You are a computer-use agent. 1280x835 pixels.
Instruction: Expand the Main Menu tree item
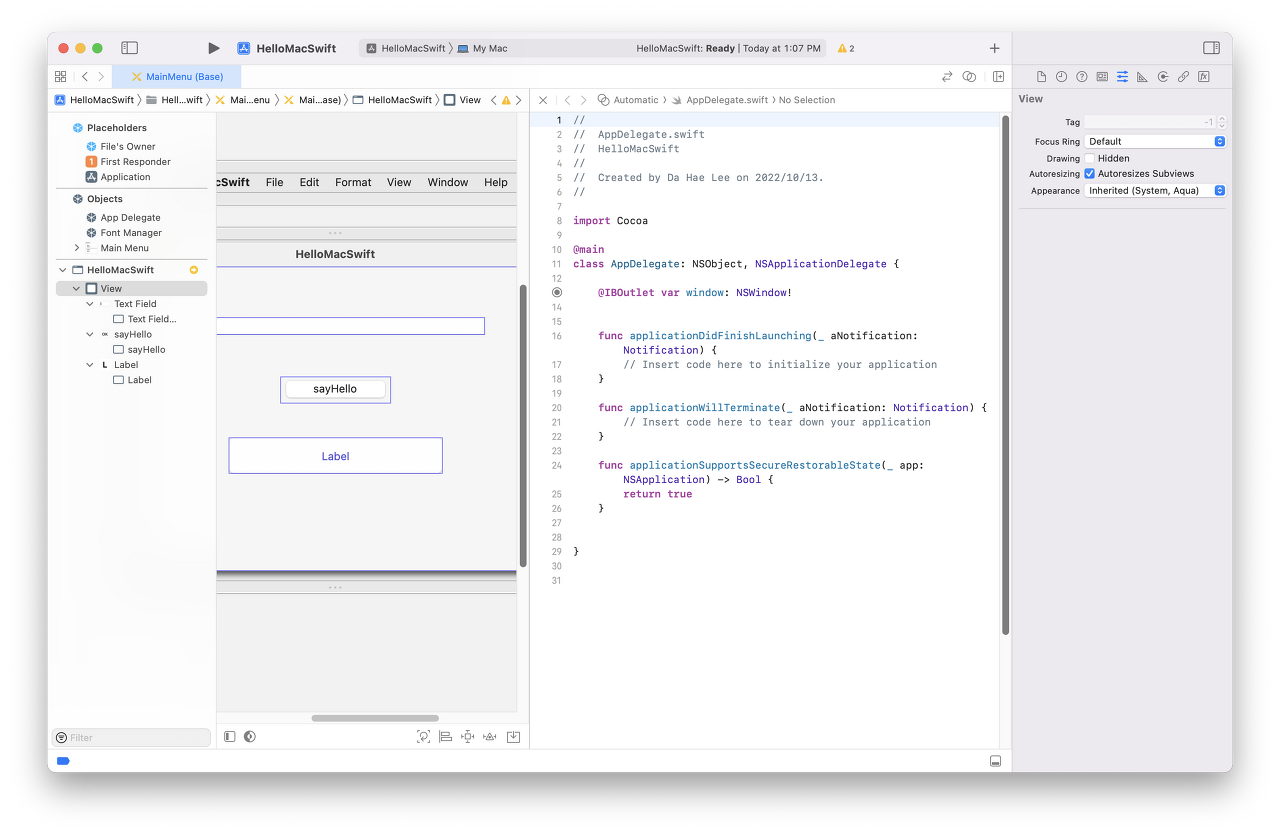pos(77,248)
